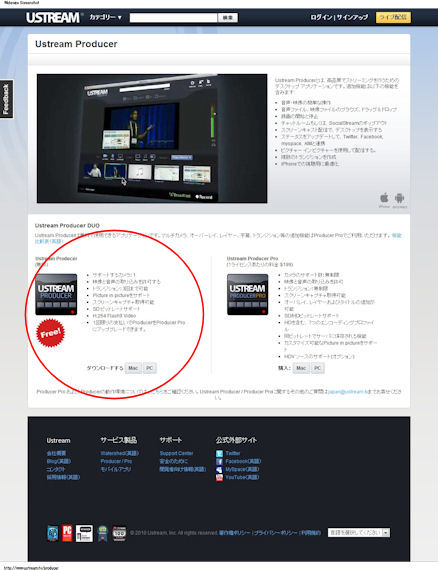The width and height of the screenshot is (438, 570).
Task: Open the ログイン link
Action: [x=321, y=17]
